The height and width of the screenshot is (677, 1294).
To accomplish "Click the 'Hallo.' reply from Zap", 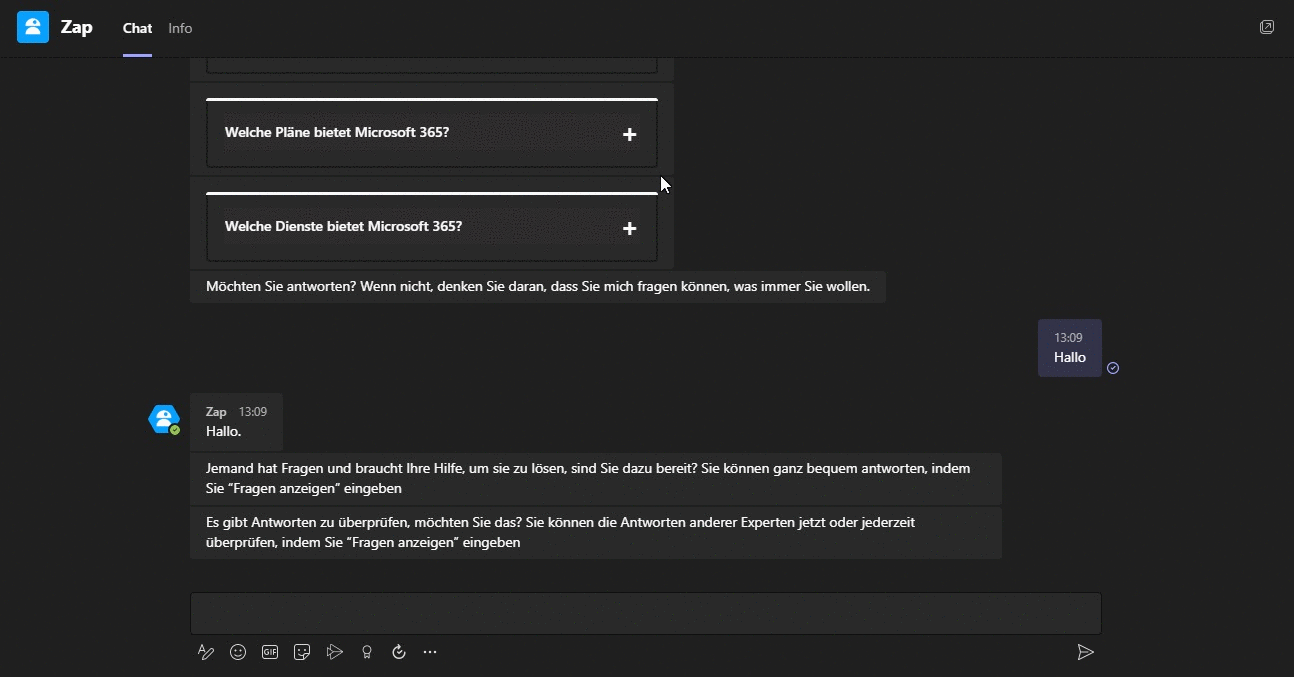I will (224, 432).
